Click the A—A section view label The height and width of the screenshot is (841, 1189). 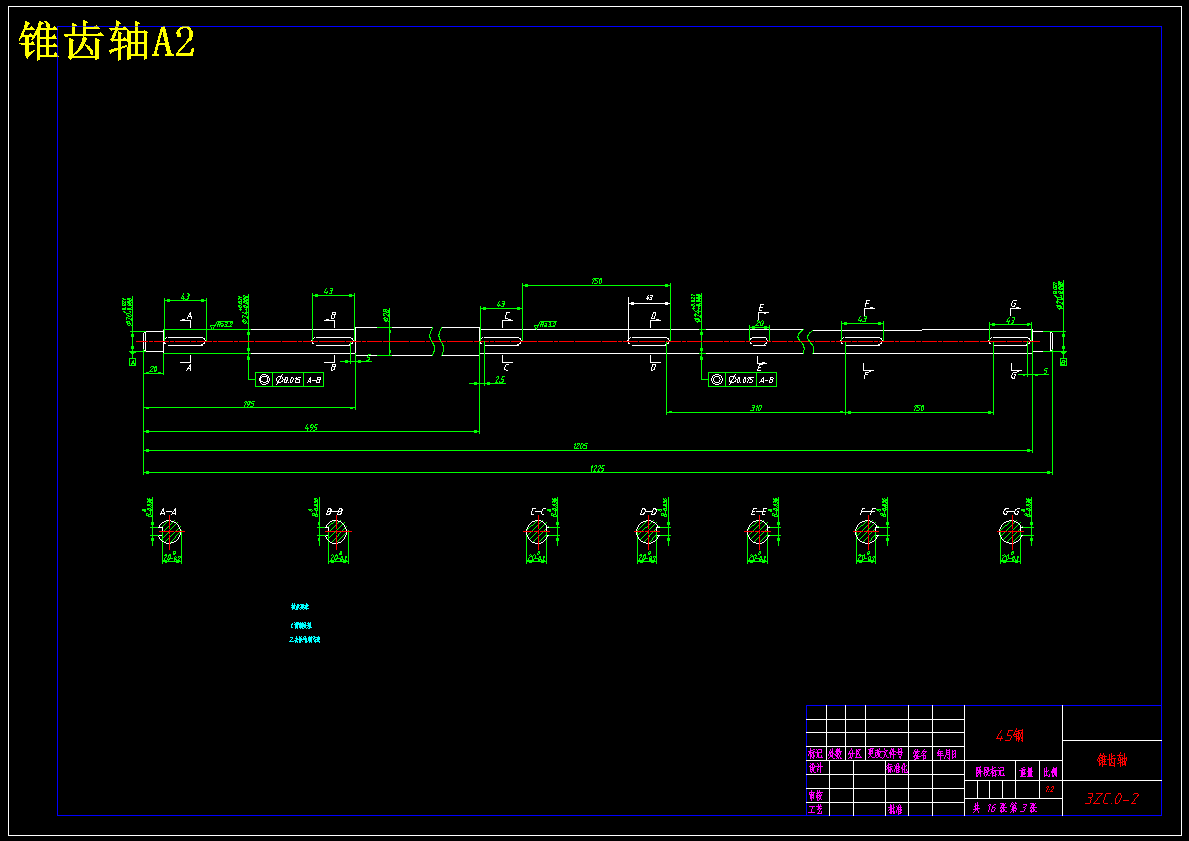[x=169, y=512]
